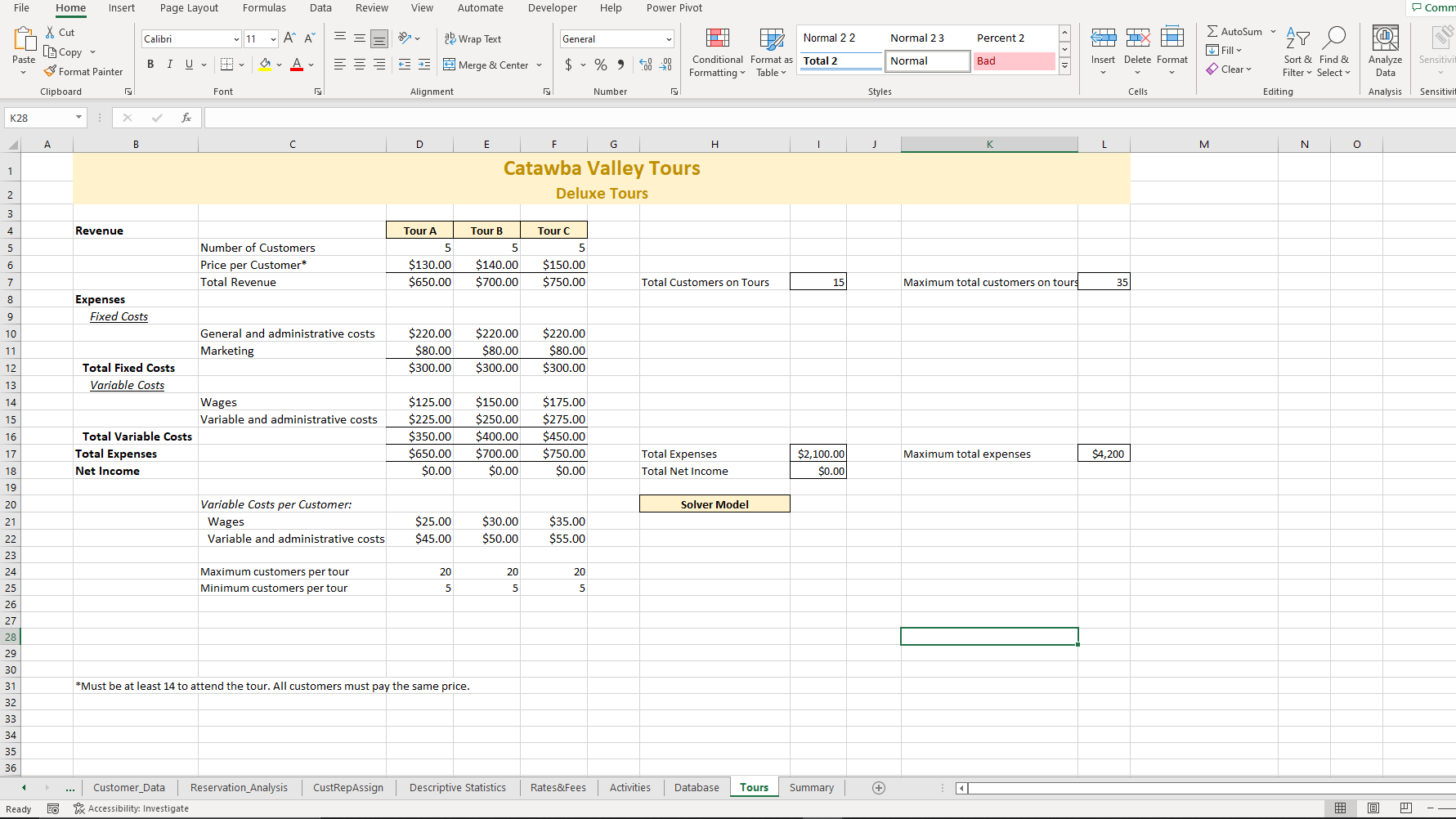Click the Insert Function fx icon
Image resolution: width=1456 pixels, height=819 pixels.
point(186,118)
